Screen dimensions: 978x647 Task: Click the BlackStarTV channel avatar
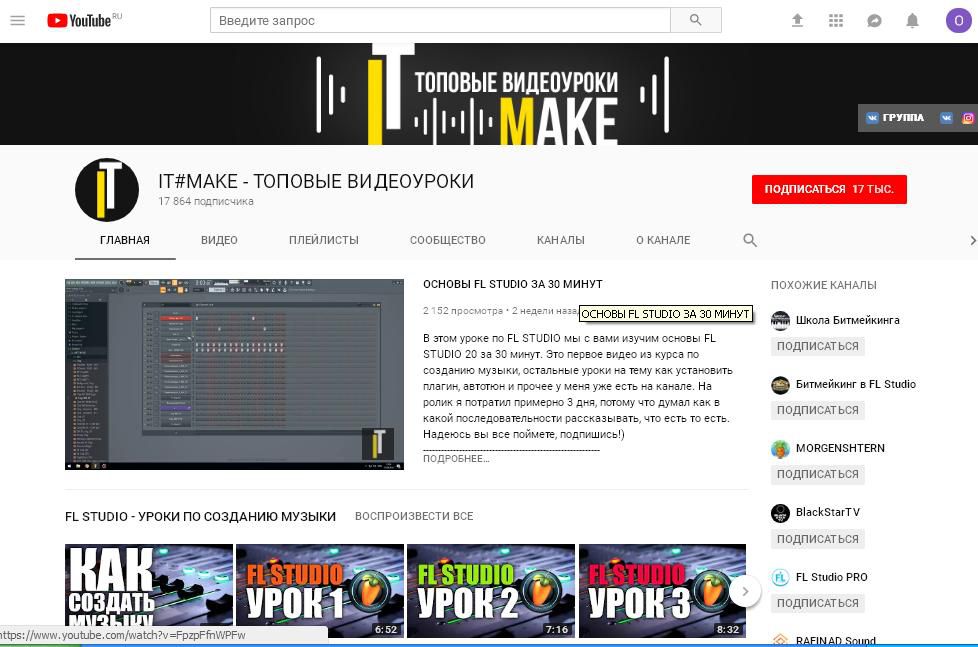pyautogui.click(x=780, y=513)
